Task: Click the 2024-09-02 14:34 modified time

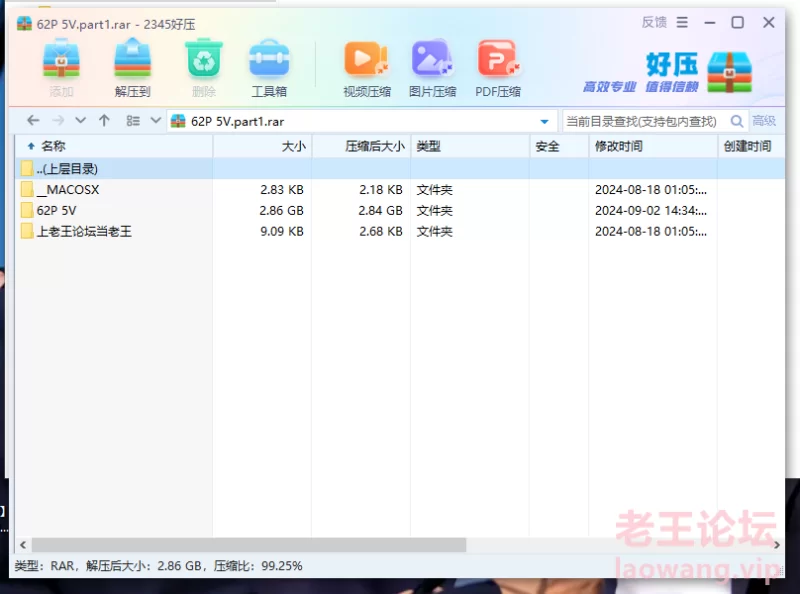Action: (651, 210)
